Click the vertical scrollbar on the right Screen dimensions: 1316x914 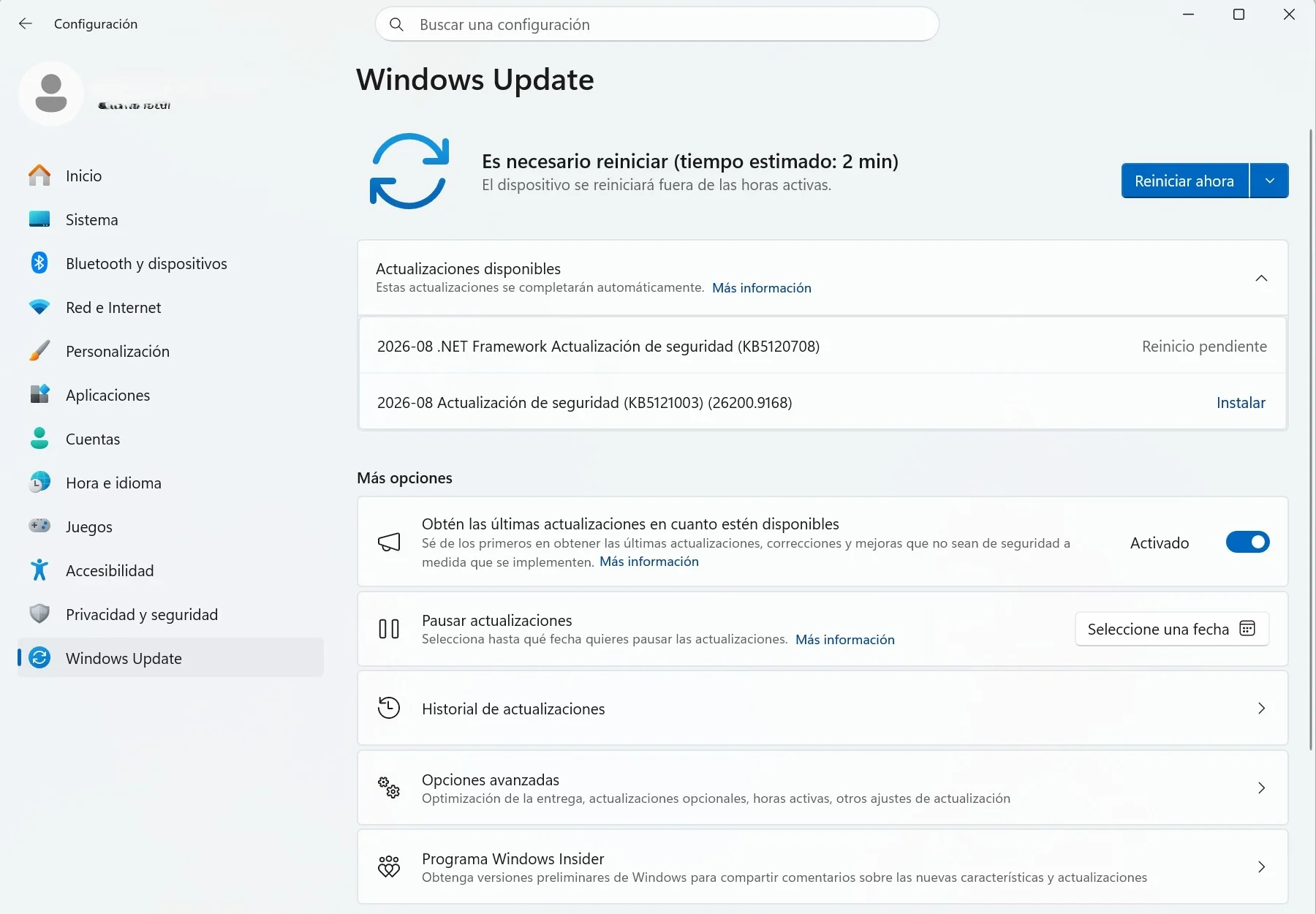tap(1310, 439)
